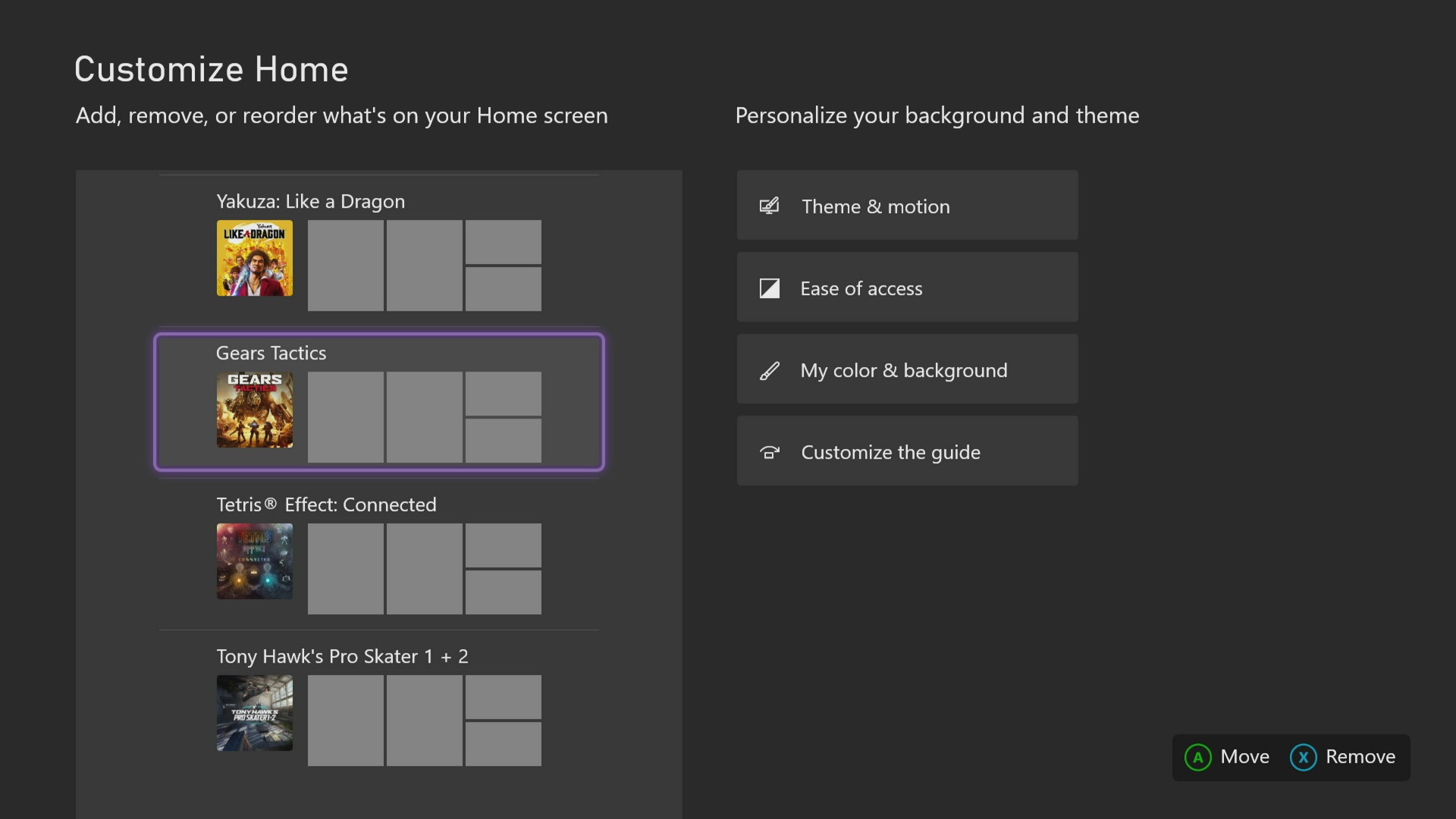Open the Customize the guide panel
The width and height of the screenshot is (1456, 819).
pyautogui.click(x=906, y=450)
